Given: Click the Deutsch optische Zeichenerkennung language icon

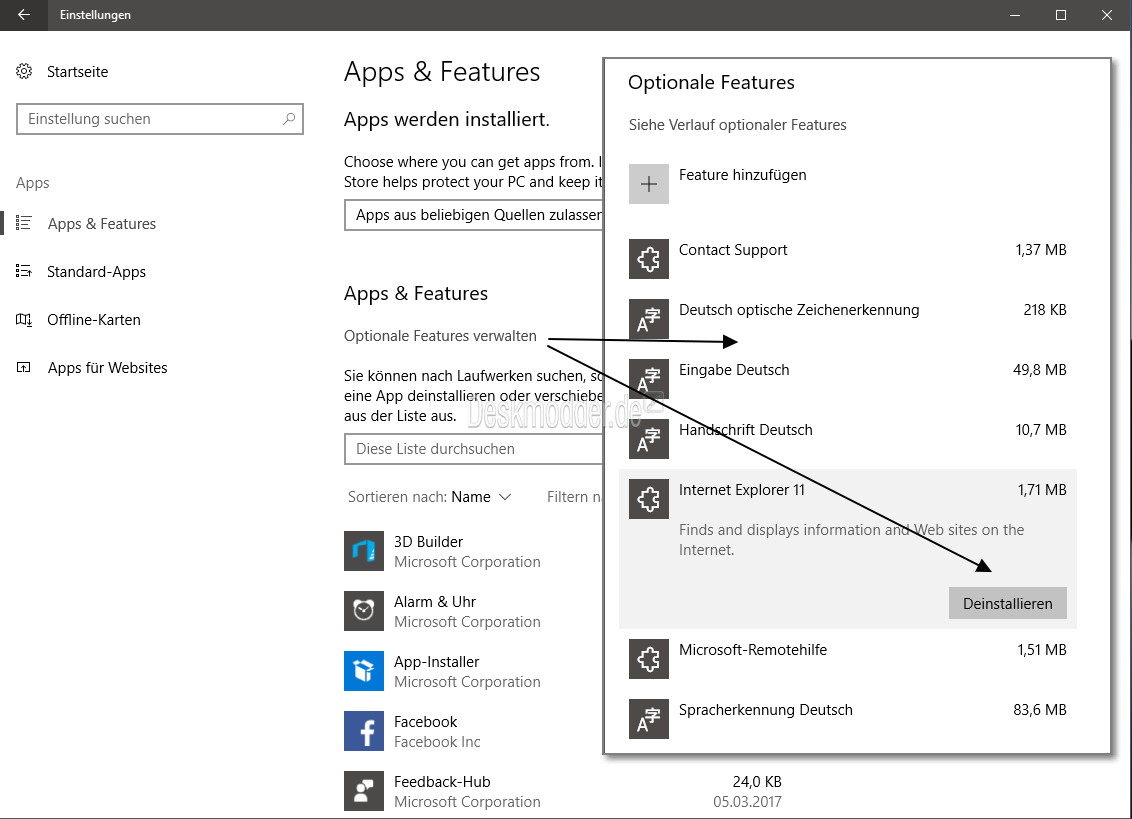Looking at the screenshot, I should (x=648, y=318).
